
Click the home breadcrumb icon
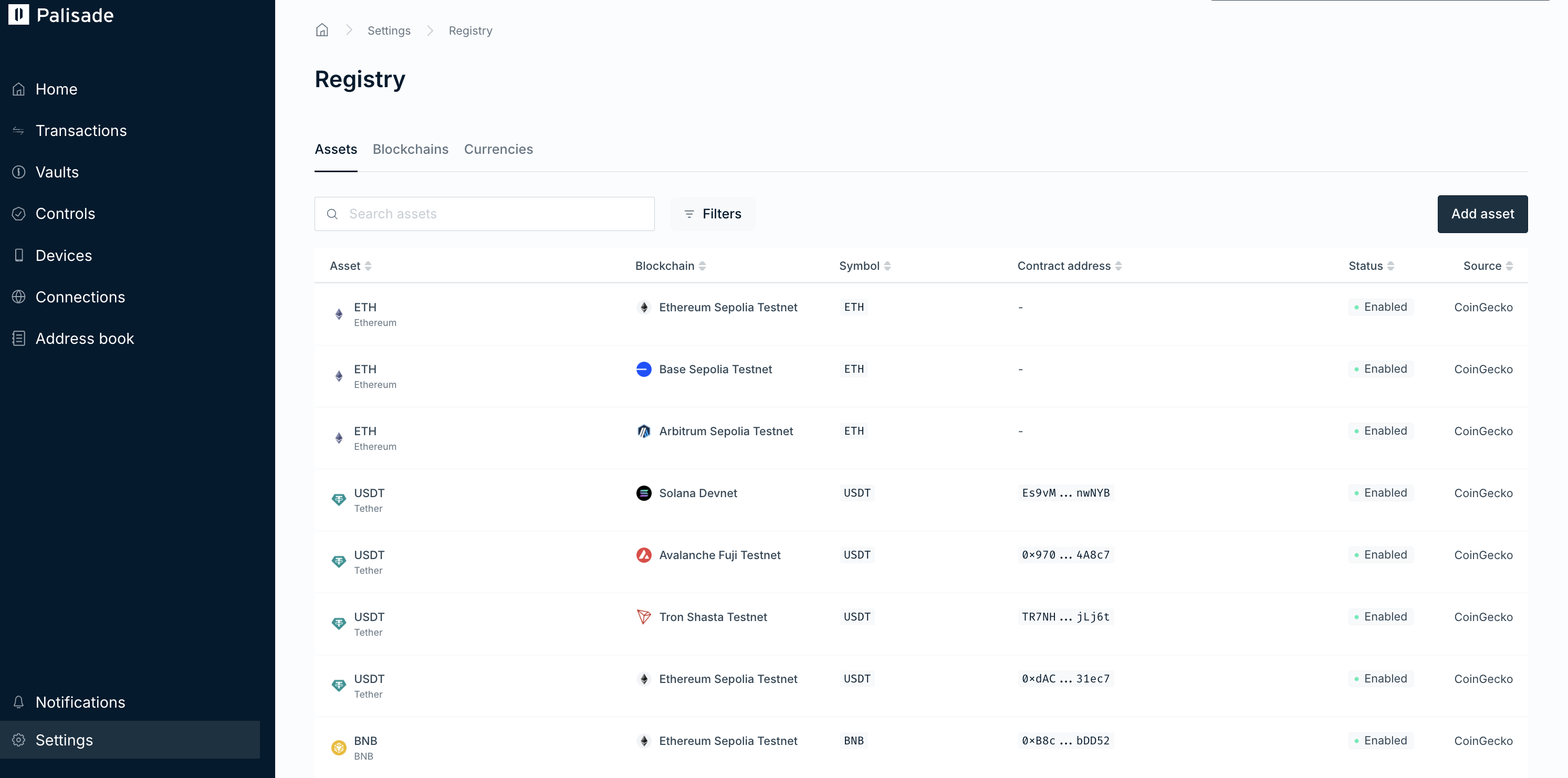point(322,30)
